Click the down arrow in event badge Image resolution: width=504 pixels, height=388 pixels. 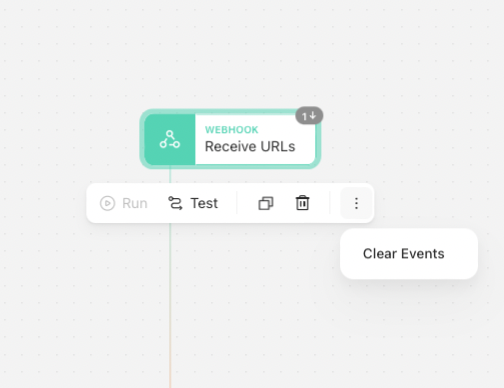313,115
